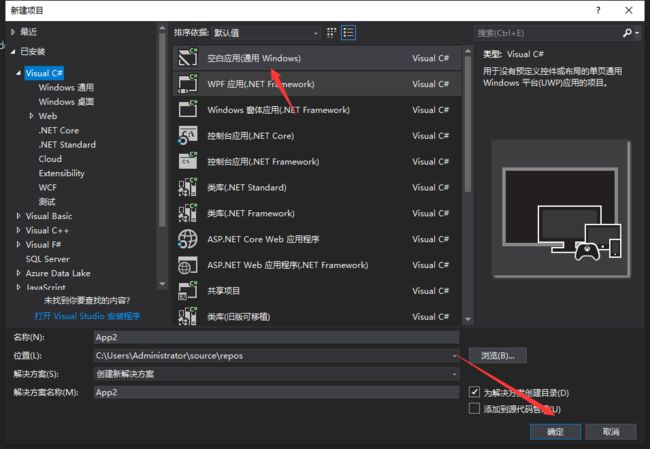Enable add to source control checkbox
Image resolution: width=650 pixels, height=449 pixels.
[474, 408]
